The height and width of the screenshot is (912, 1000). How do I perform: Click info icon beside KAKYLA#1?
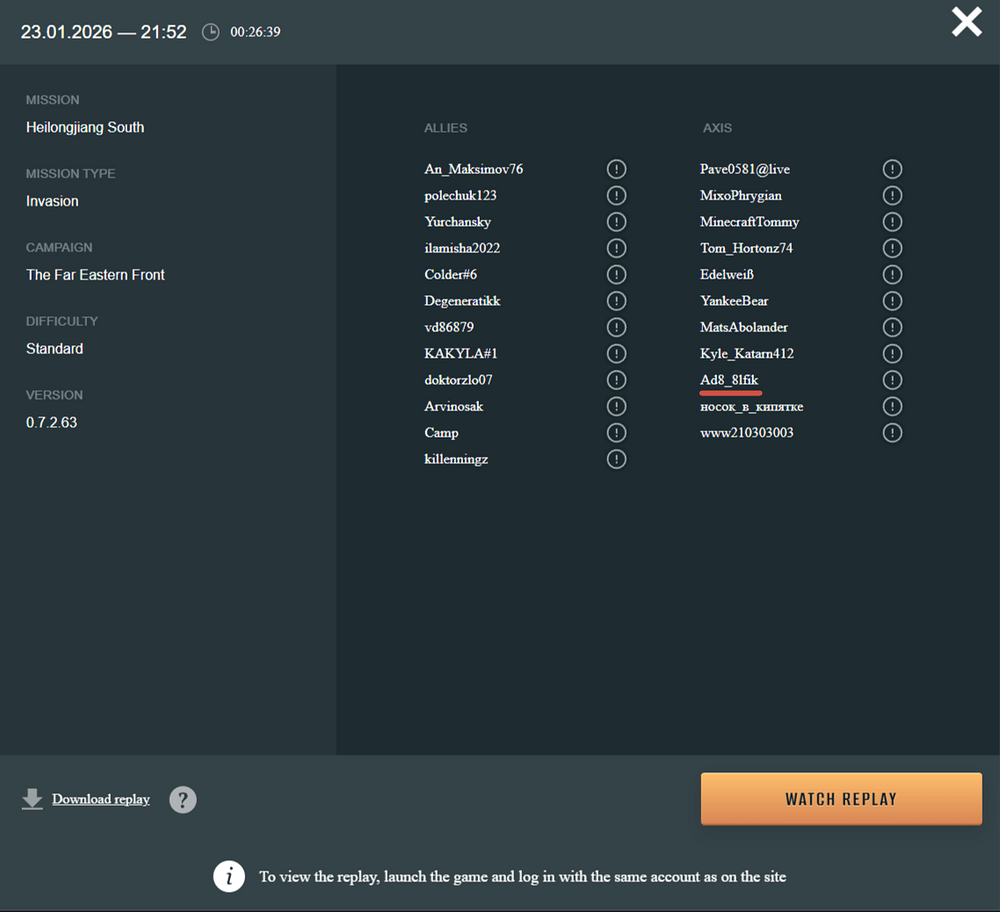point(617,354)
